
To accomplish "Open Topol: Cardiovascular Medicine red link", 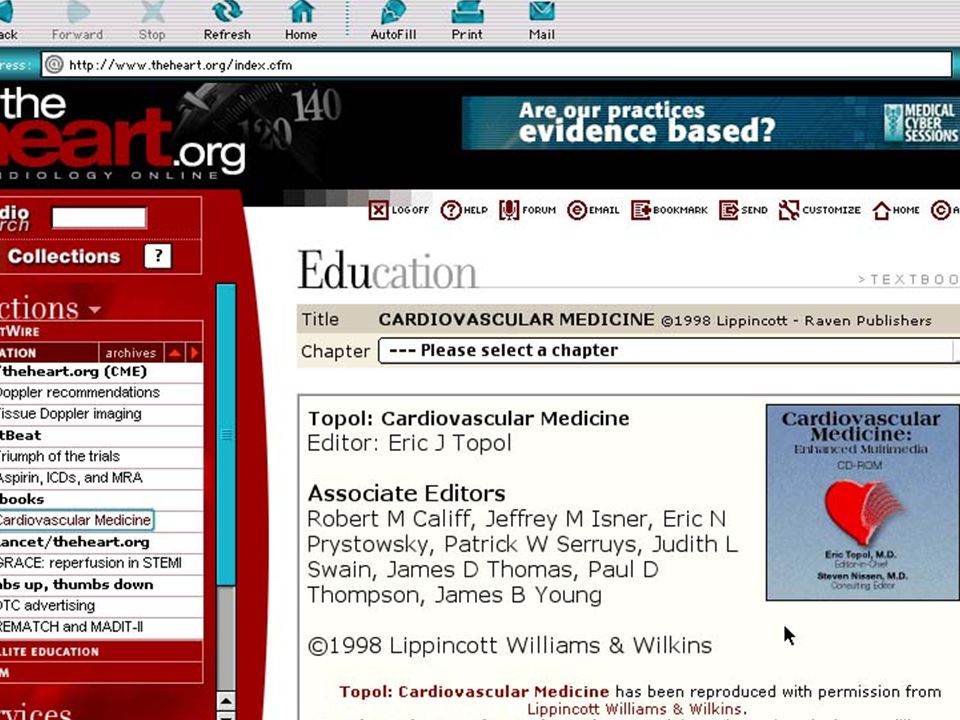I will coord(474,692).
